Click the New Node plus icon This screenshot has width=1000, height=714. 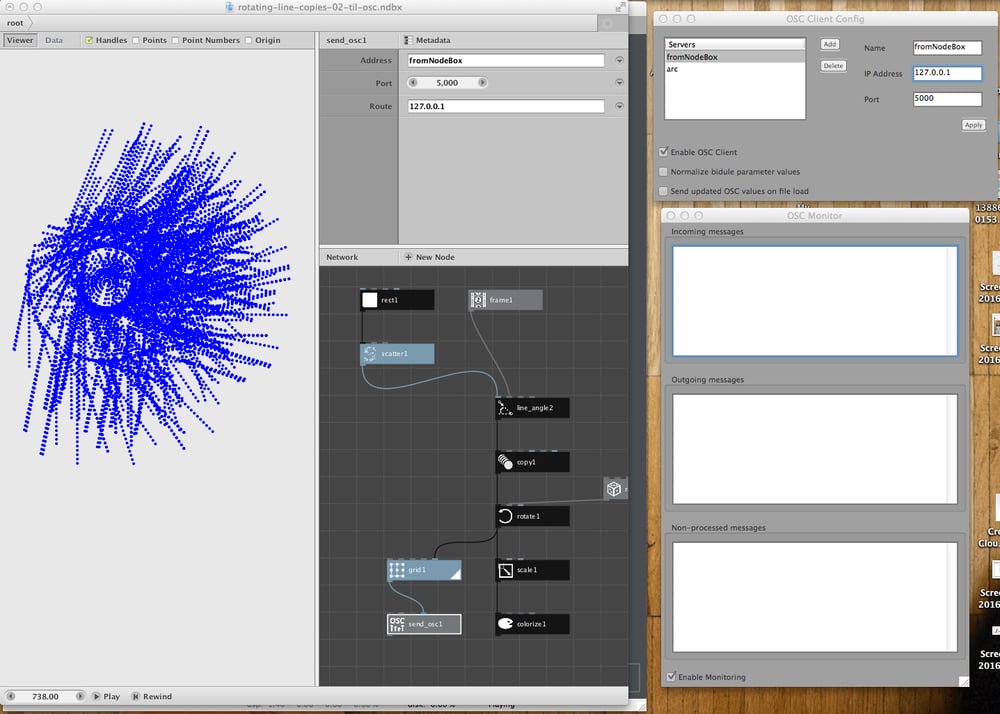408,257
